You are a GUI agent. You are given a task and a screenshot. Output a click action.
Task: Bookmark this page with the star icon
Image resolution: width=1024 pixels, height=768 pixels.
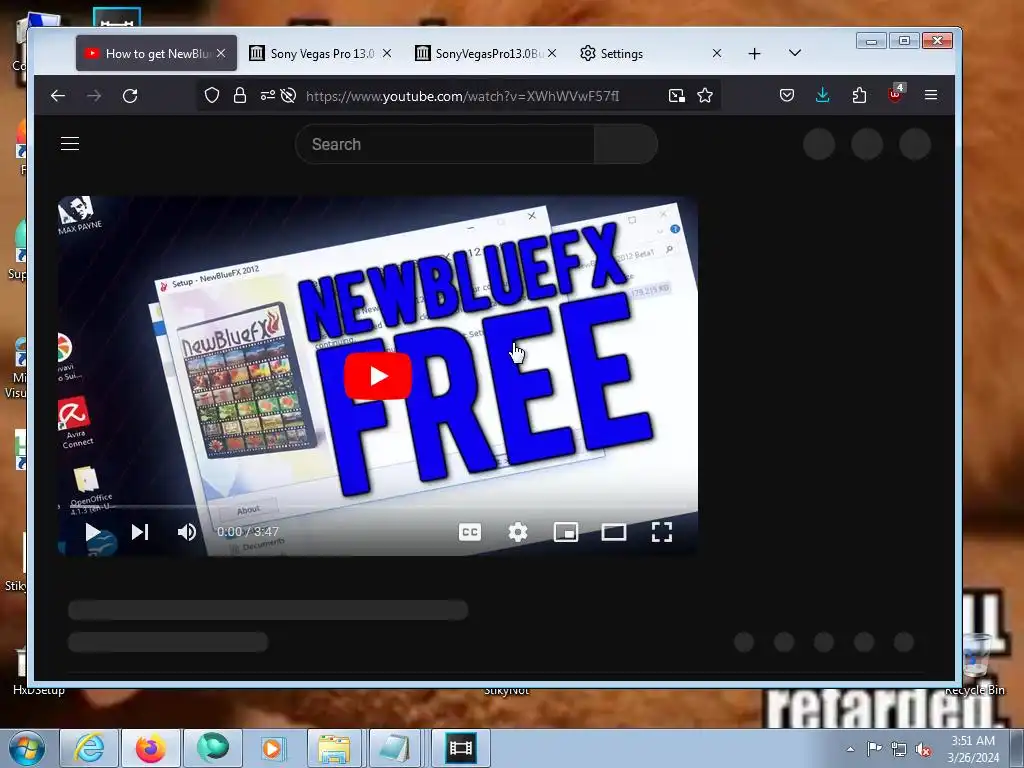click(x=705, y=95)
